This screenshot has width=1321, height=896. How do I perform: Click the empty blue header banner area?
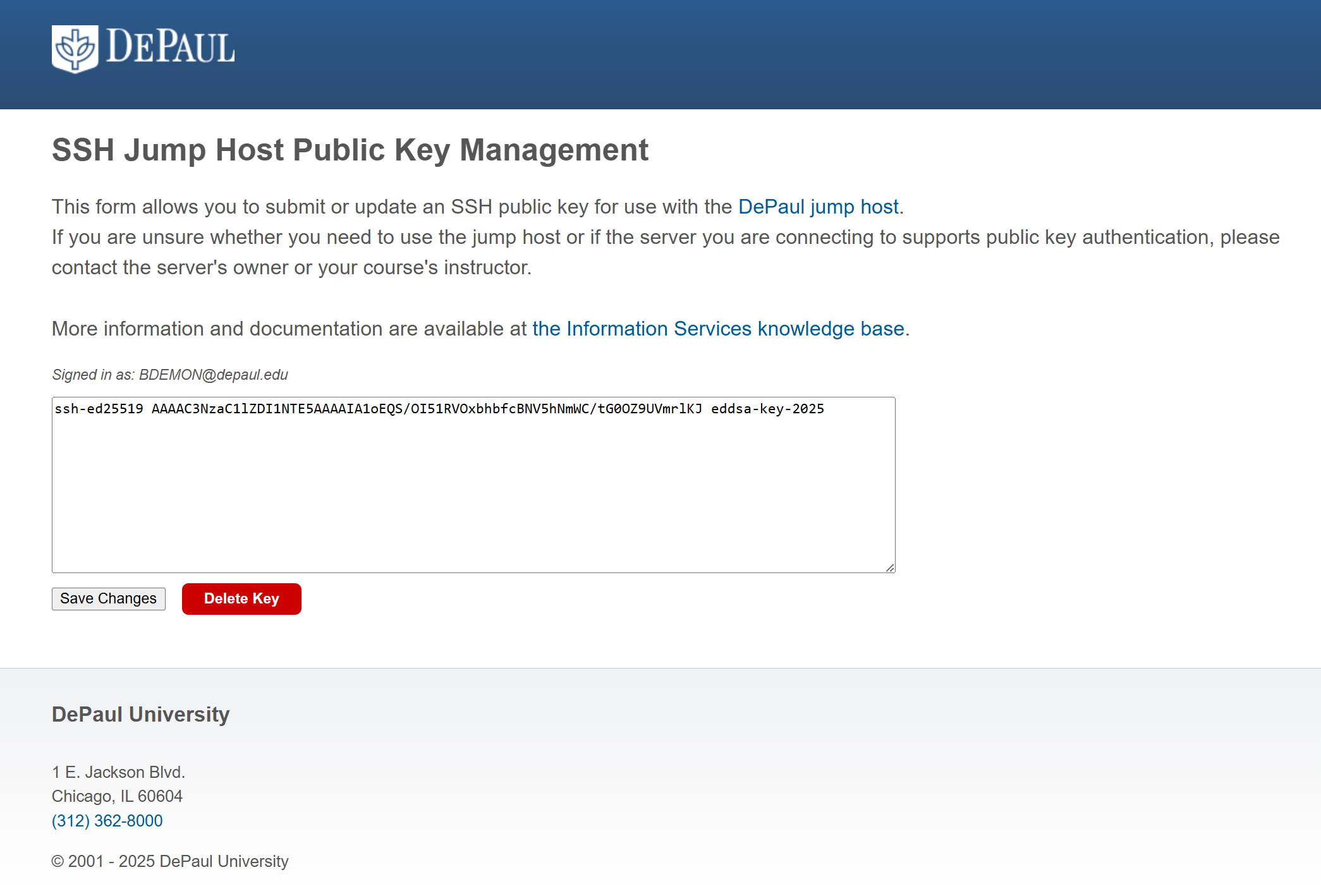pos(758,54)
